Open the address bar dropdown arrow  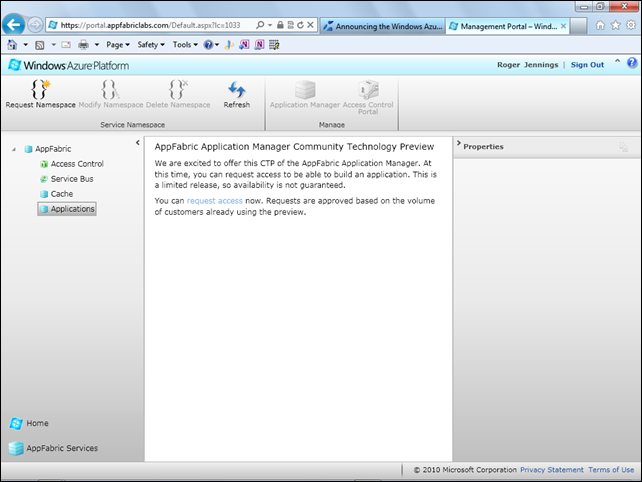click(x=270, y=25)
